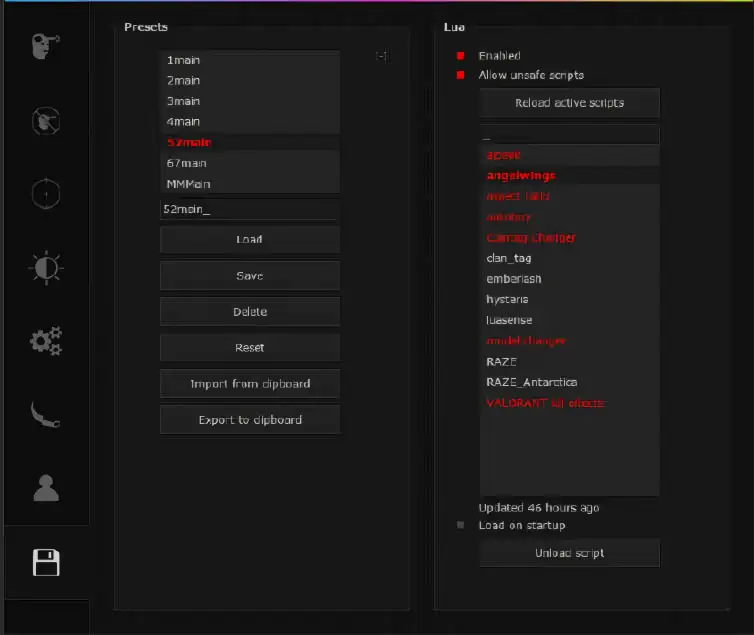Select the highlighted 52main preset
Screen dimensions: 754x635
point(250,143)
